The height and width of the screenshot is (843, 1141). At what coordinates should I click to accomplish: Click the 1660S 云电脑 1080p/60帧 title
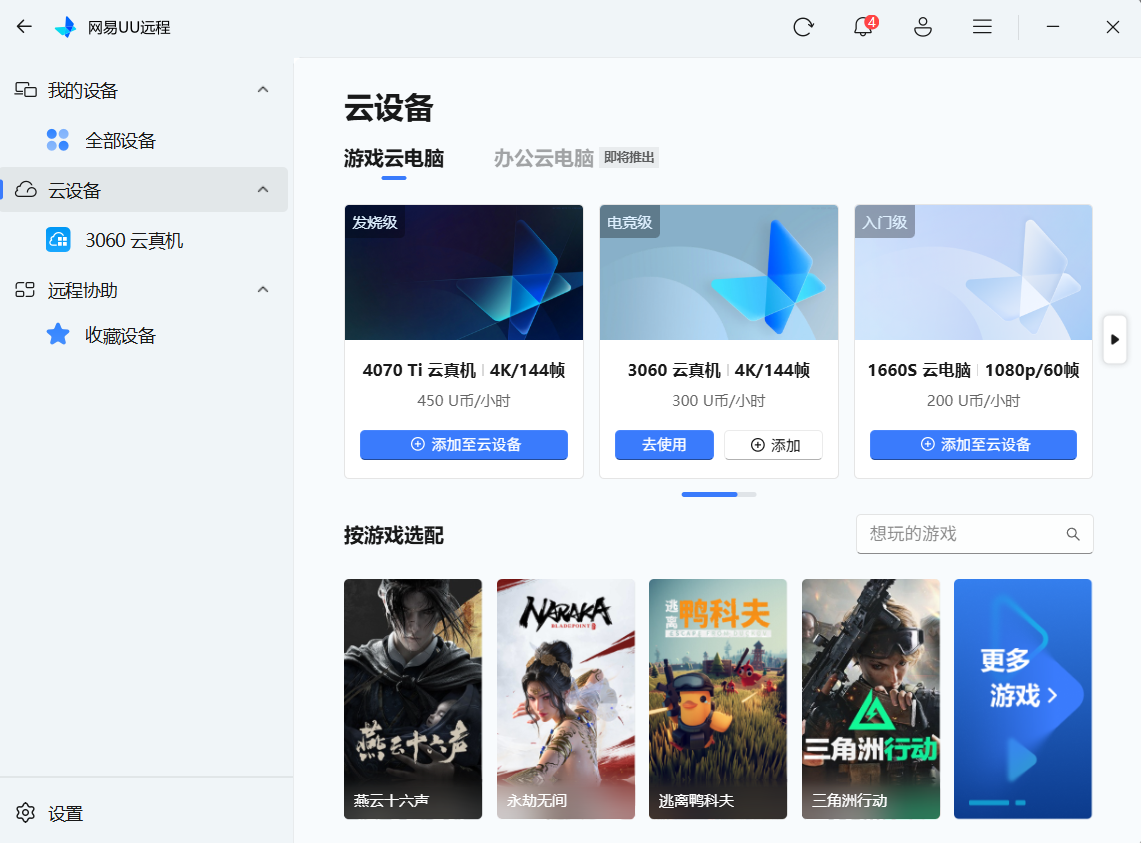coord(973,371)
